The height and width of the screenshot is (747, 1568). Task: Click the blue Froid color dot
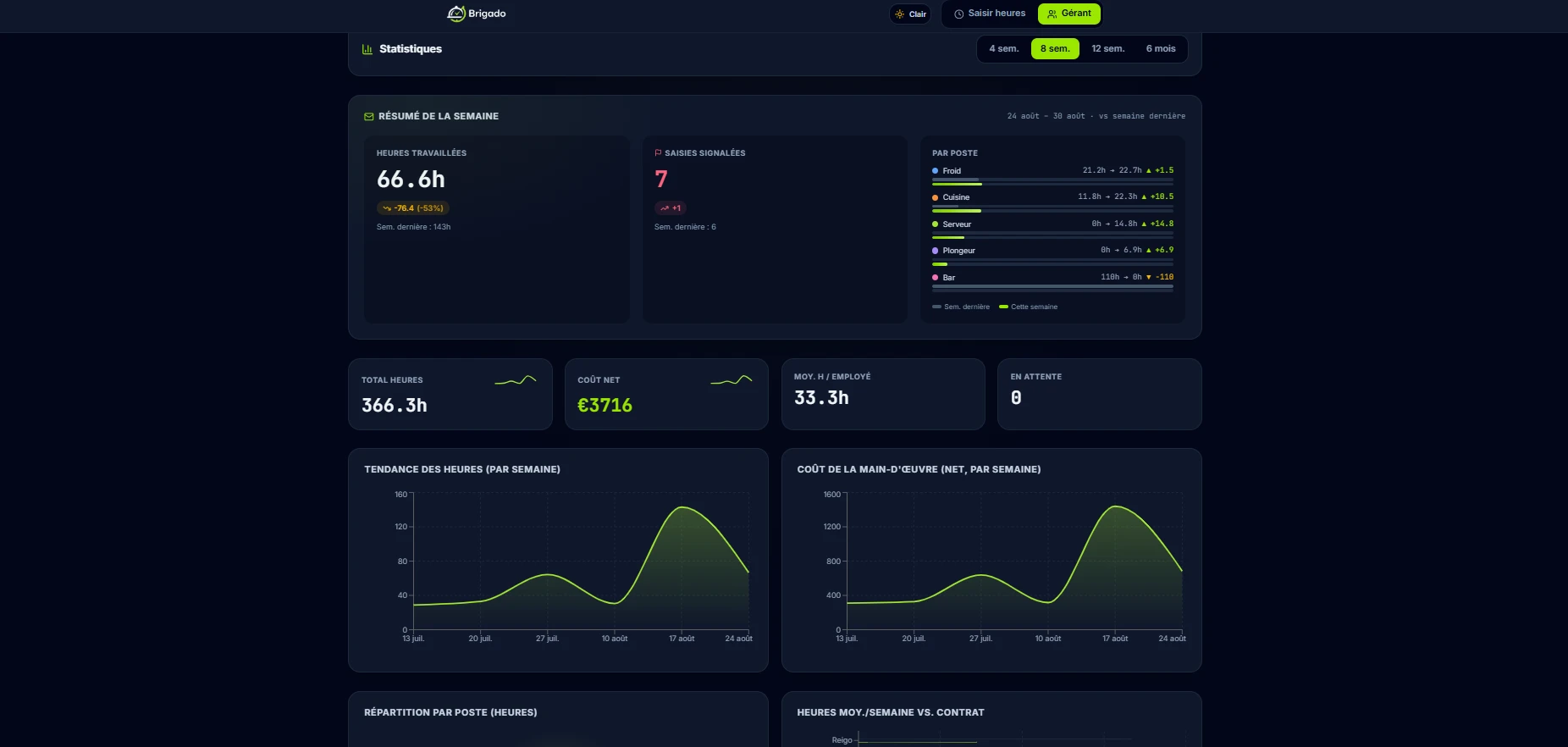pyautogui.click(x=935, y=171)
